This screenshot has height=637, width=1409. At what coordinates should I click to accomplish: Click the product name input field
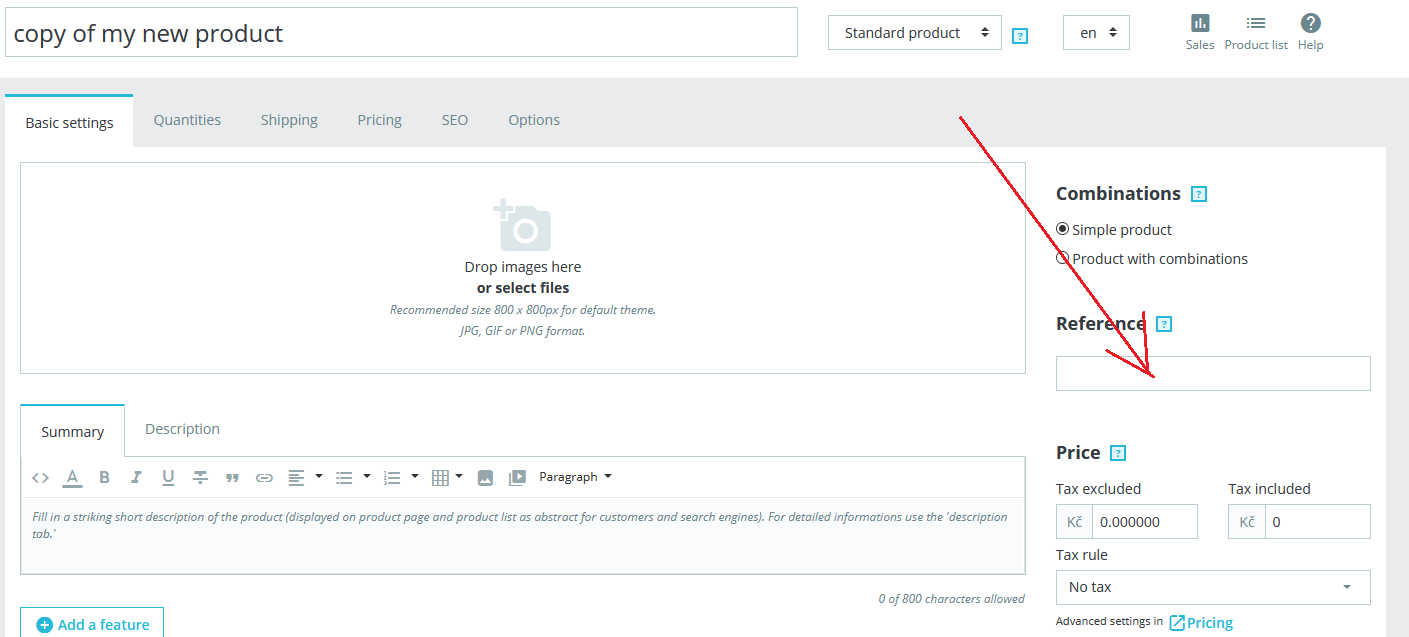[x=401, y=33]
